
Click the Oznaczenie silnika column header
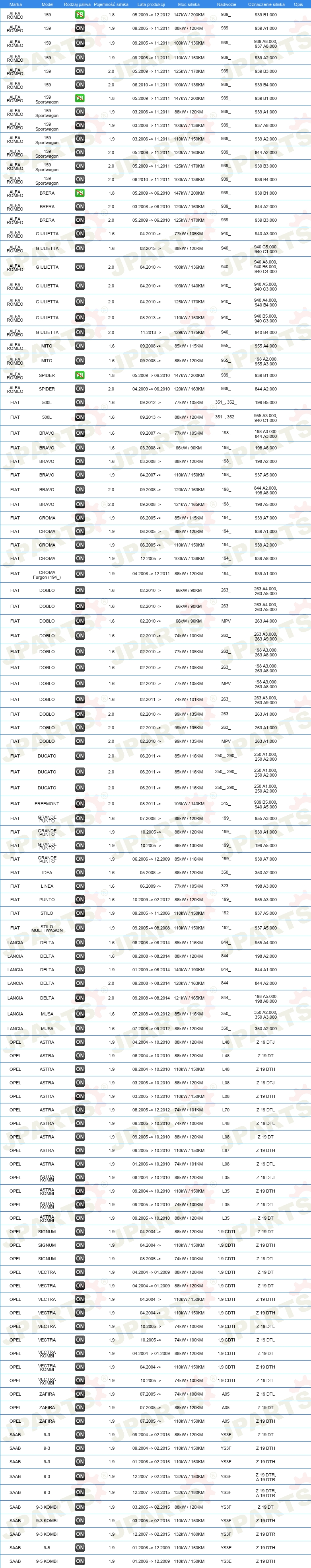(x=266, y=4)
